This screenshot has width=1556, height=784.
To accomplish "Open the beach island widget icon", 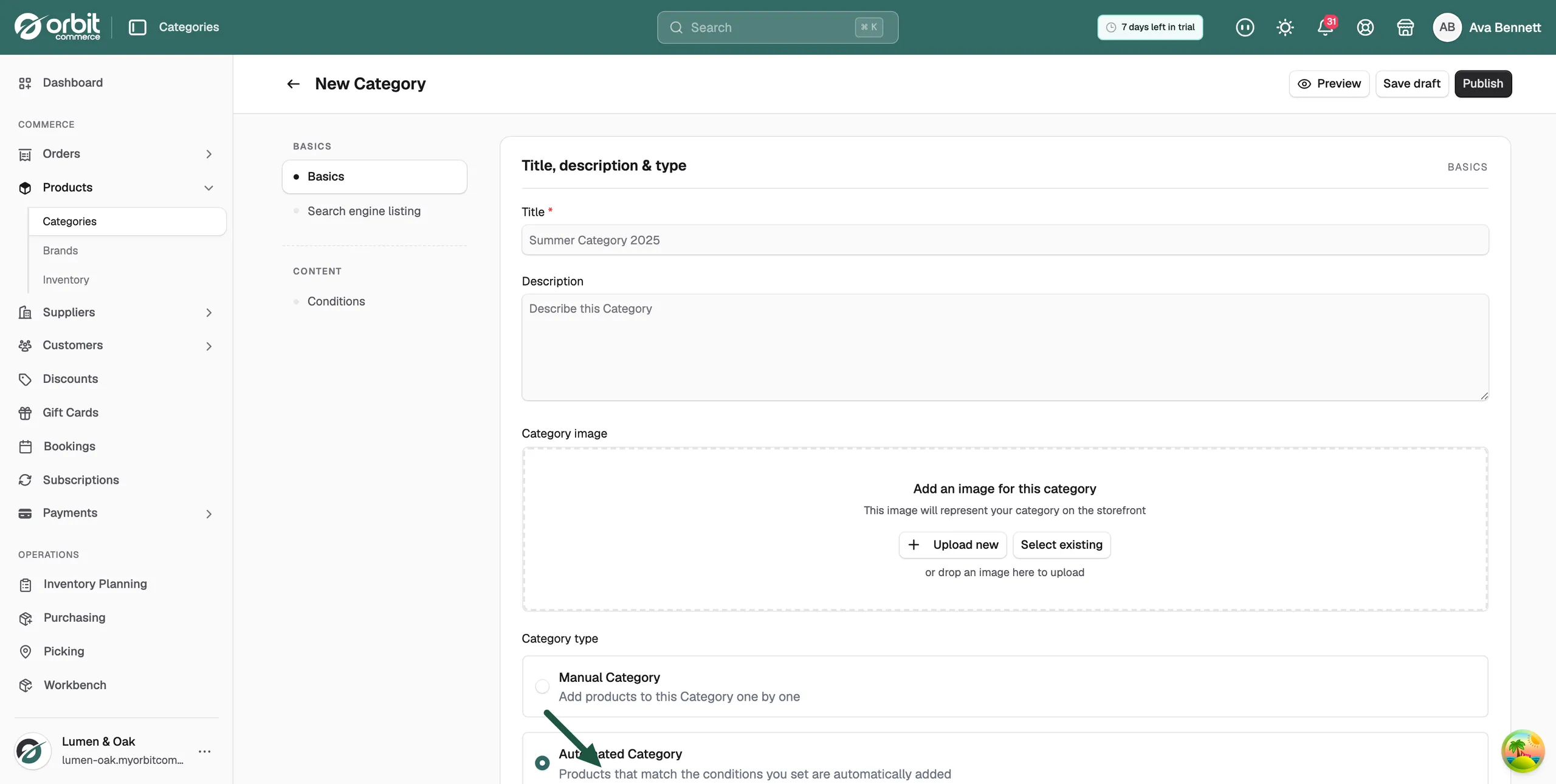I will [1523, 751].
